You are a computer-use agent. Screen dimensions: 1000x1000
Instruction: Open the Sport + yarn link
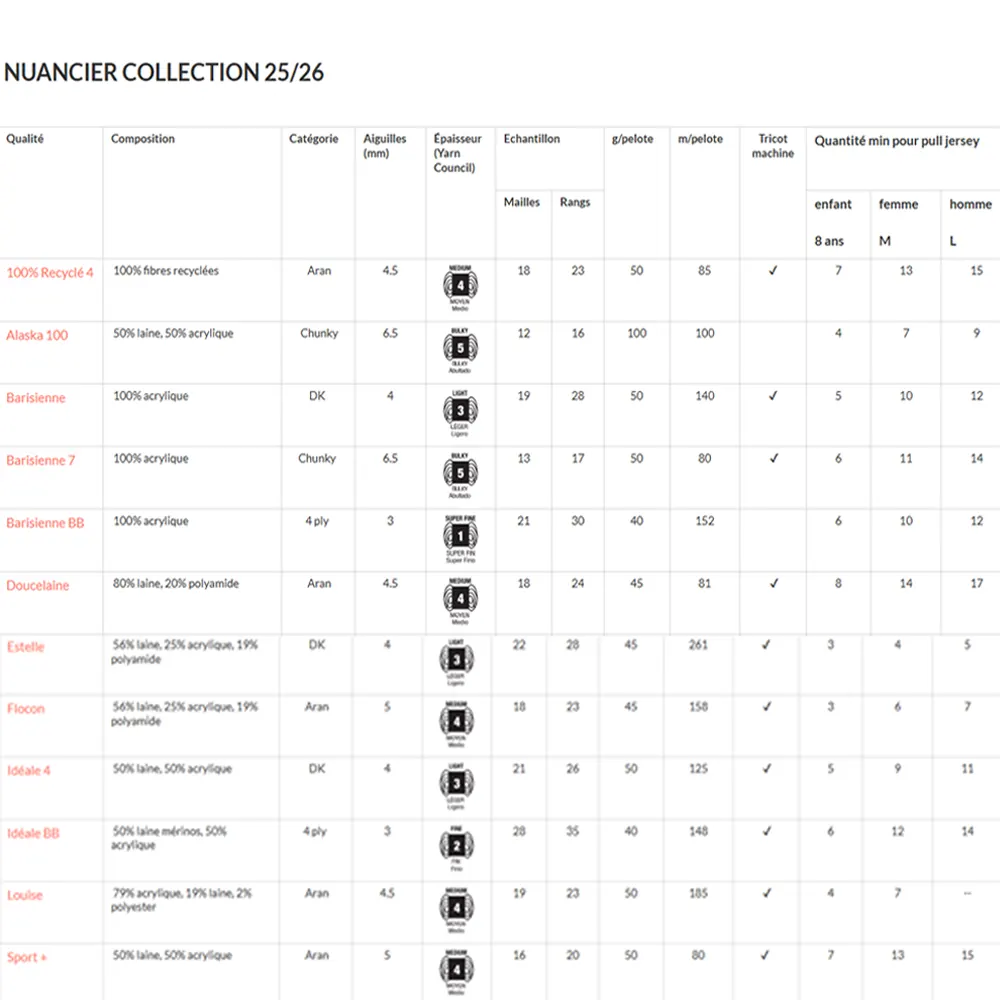pos(27,957)
